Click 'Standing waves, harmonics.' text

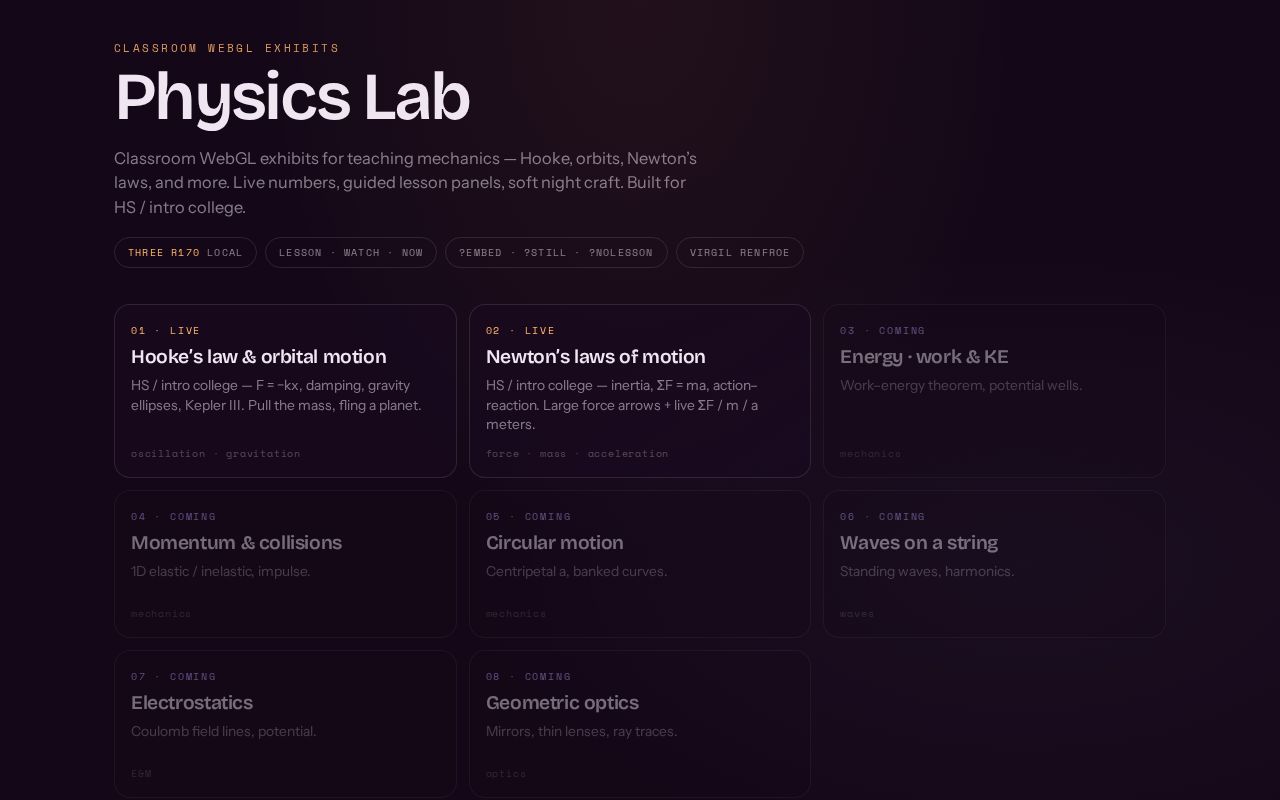pyautogui.click(x=927, y=572)
